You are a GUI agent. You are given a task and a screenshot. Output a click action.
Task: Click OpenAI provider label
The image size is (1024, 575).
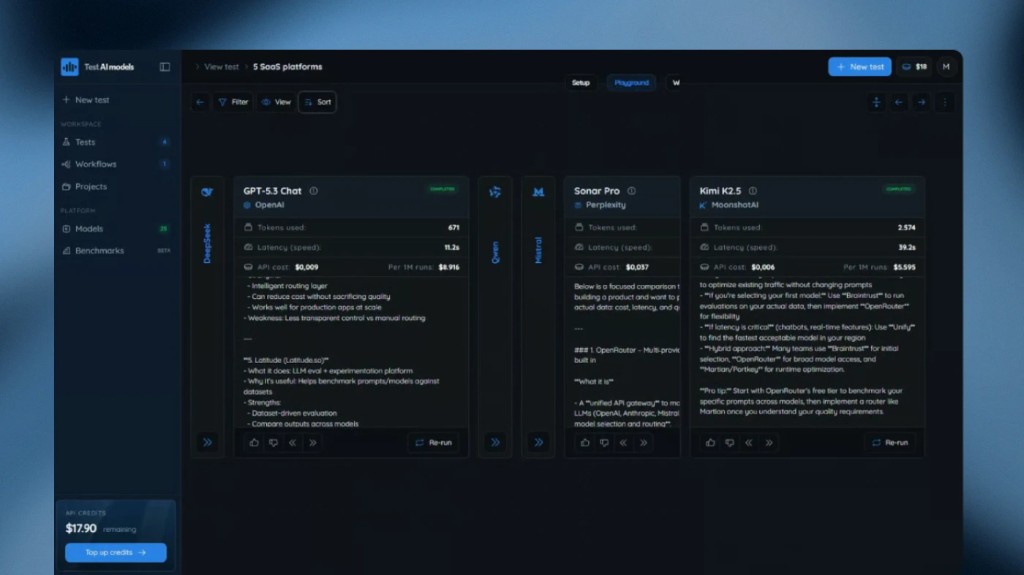pos(264,205)
